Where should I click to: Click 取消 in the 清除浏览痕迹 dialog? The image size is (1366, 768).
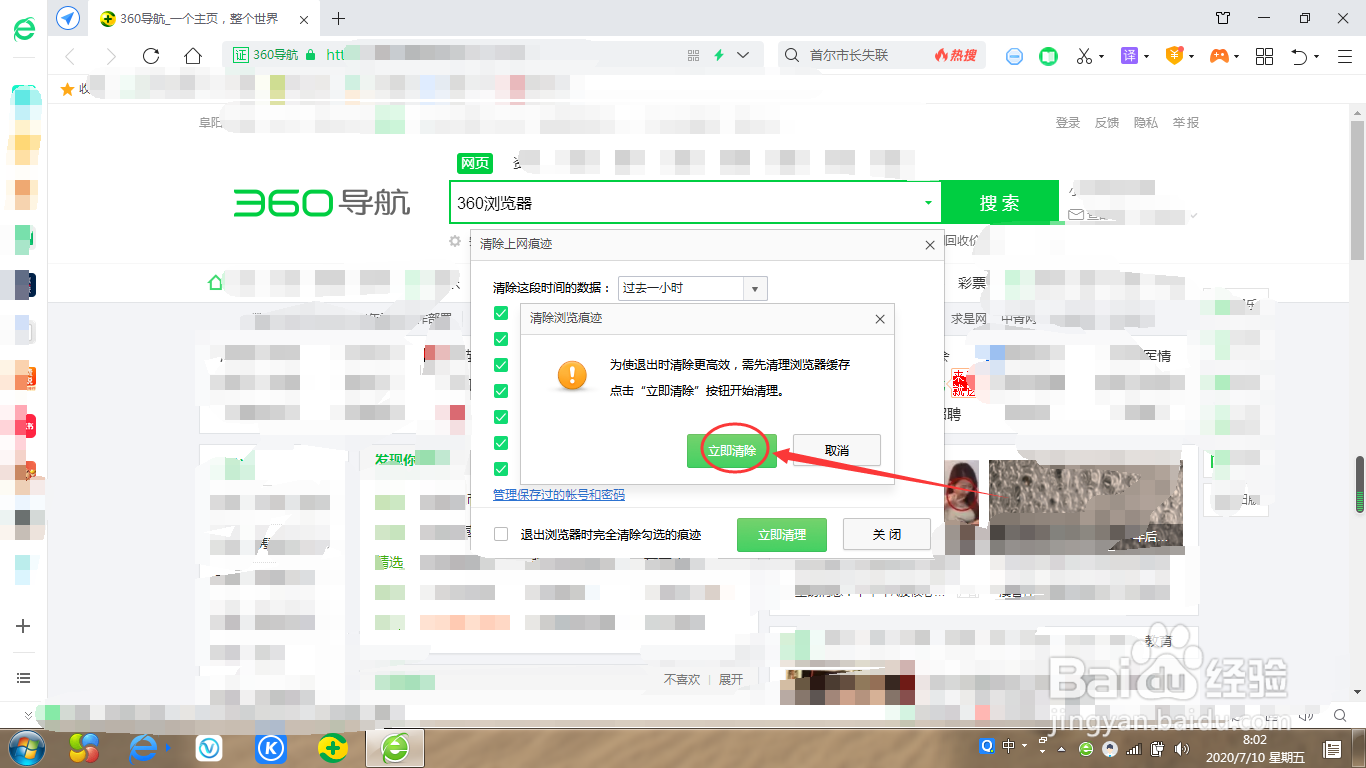(x=837, y=451)
